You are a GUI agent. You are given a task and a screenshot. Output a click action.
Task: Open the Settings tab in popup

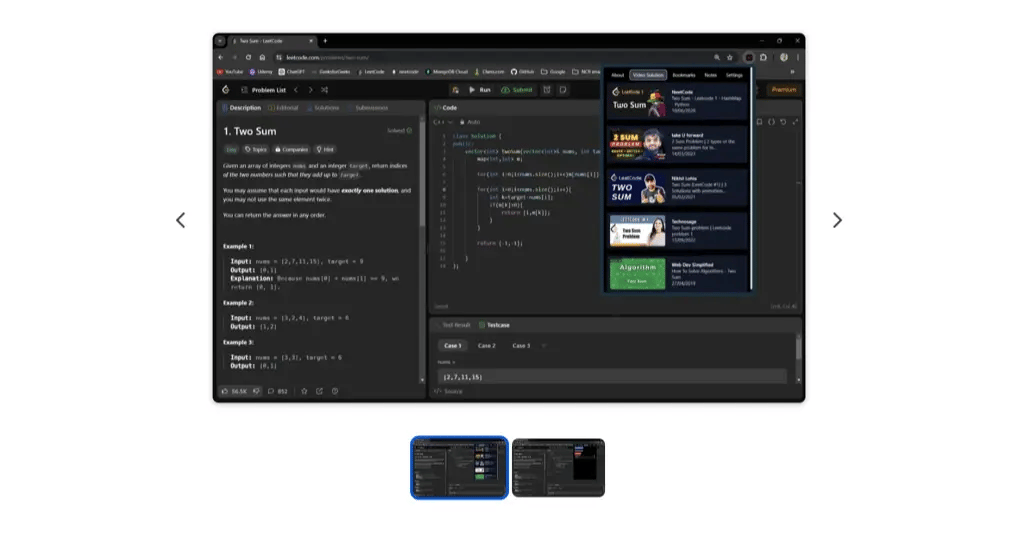pos(734,75)
